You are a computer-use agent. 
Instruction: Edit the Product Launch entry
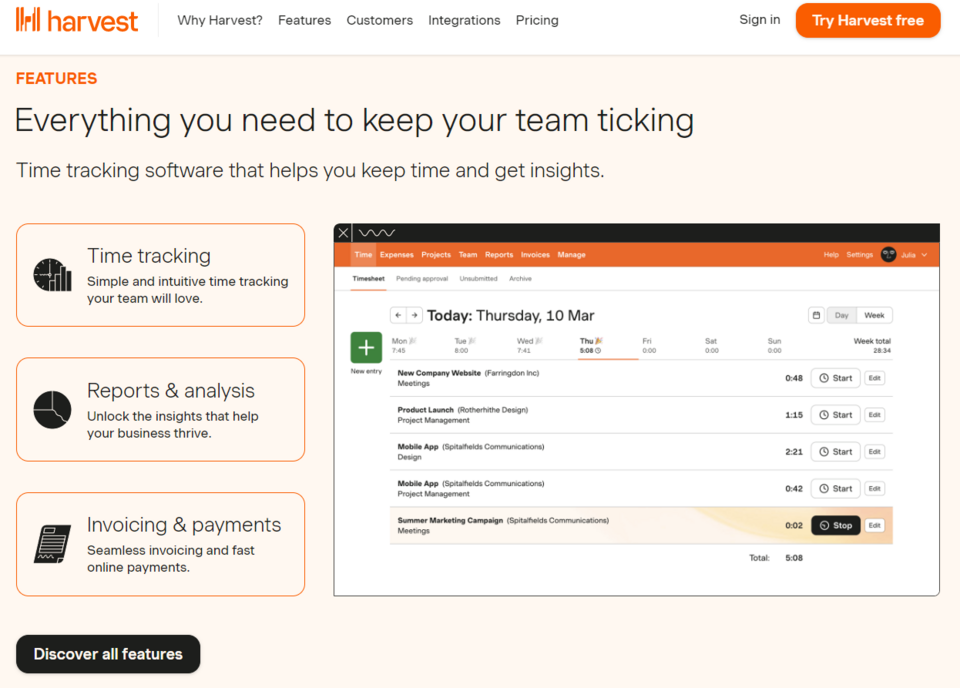(x=875, y=415)
